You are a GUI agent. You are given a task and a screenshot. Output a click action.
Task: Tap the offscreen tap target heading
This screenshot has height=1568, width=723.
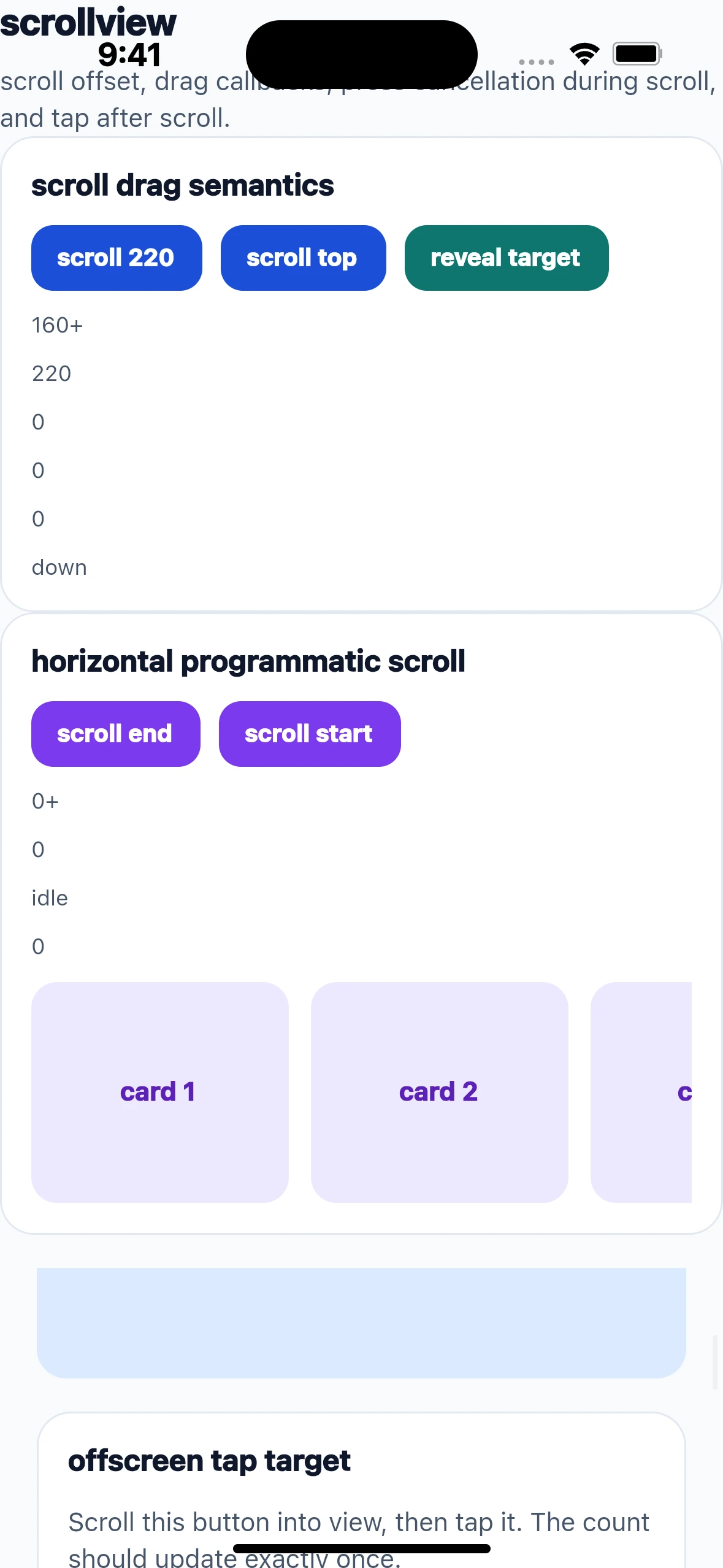209,1461
